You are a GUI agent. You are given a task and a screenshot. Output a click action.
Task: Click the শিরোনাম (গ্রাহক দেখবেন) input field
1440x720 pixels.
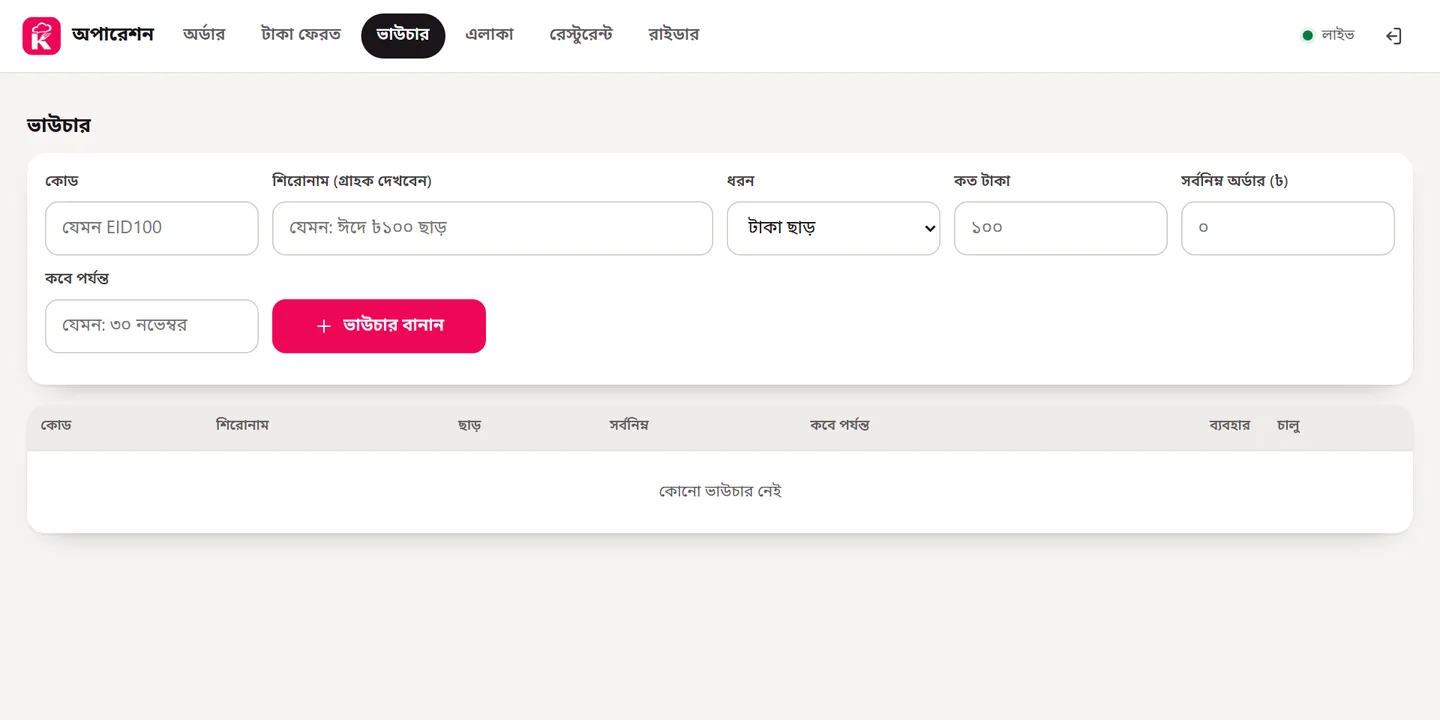(x=492, y=228)
